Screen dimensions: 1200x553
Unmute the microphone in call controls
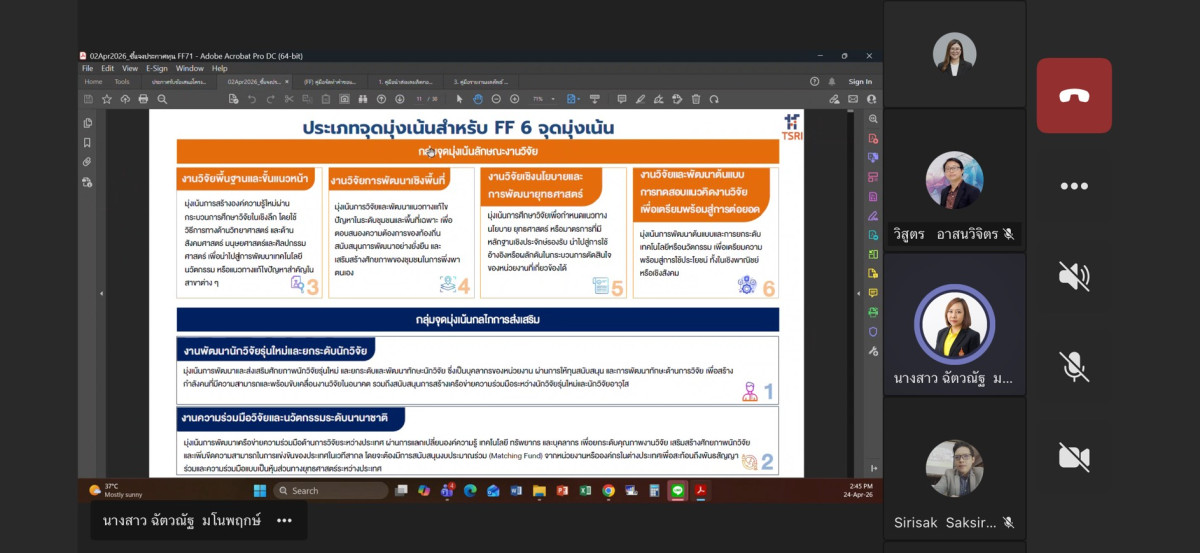coord(1074,366)
